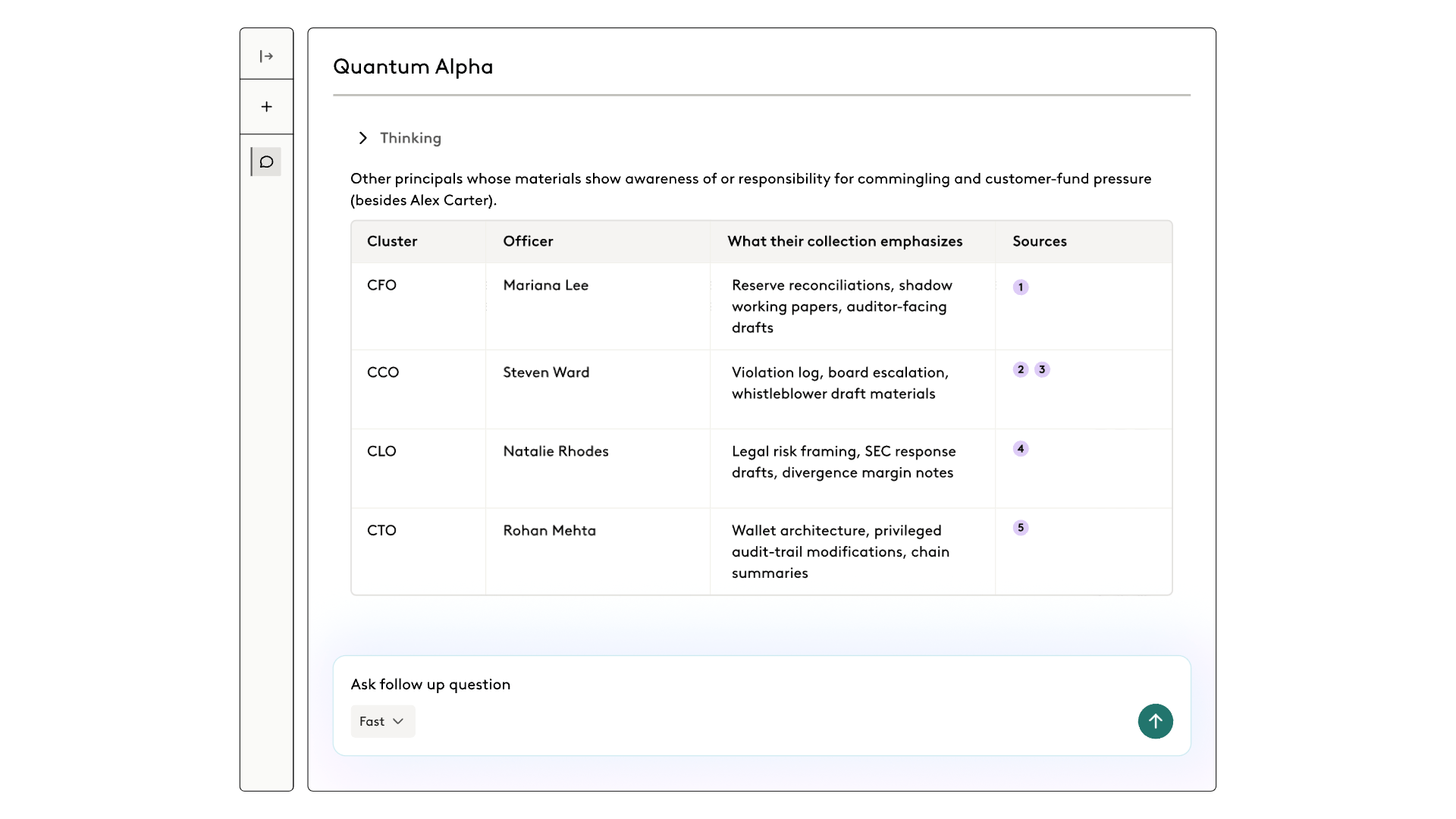Screen dimensions: 1456x819
Task: Open source citation 5 for Rohan Mehta
Action: (1021, 528)
